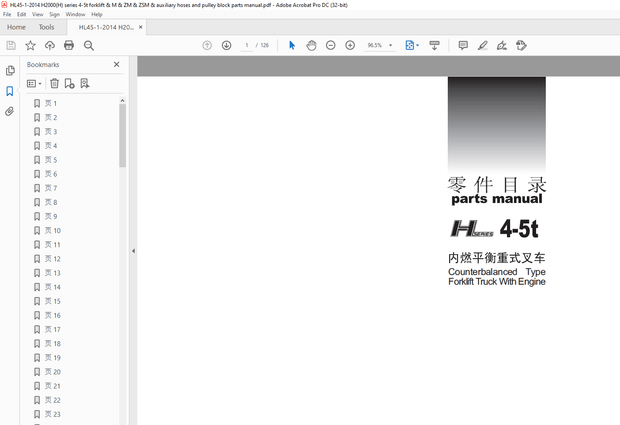
Task: Open the Attachments paperclip panel
Action: pos(10,111)
